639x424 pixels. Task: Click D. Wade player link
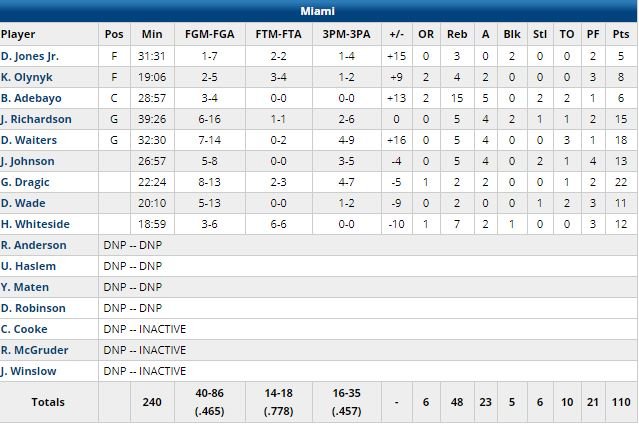coord(23,203)
